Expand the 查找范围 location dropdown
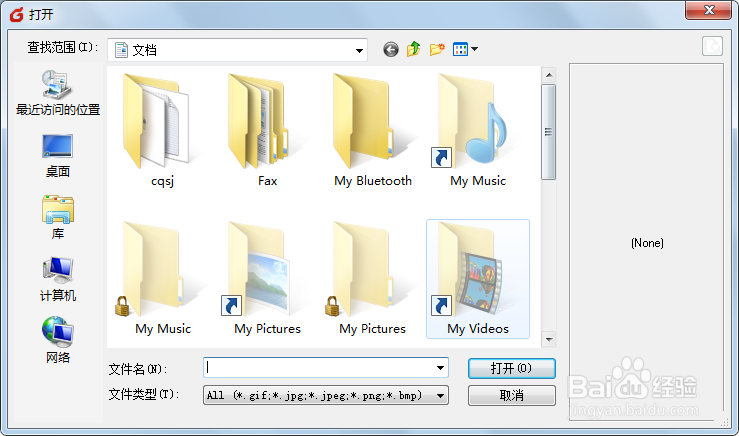Image resolution: width=739 pixels, height=436 pixels. [x=359, y=50]
